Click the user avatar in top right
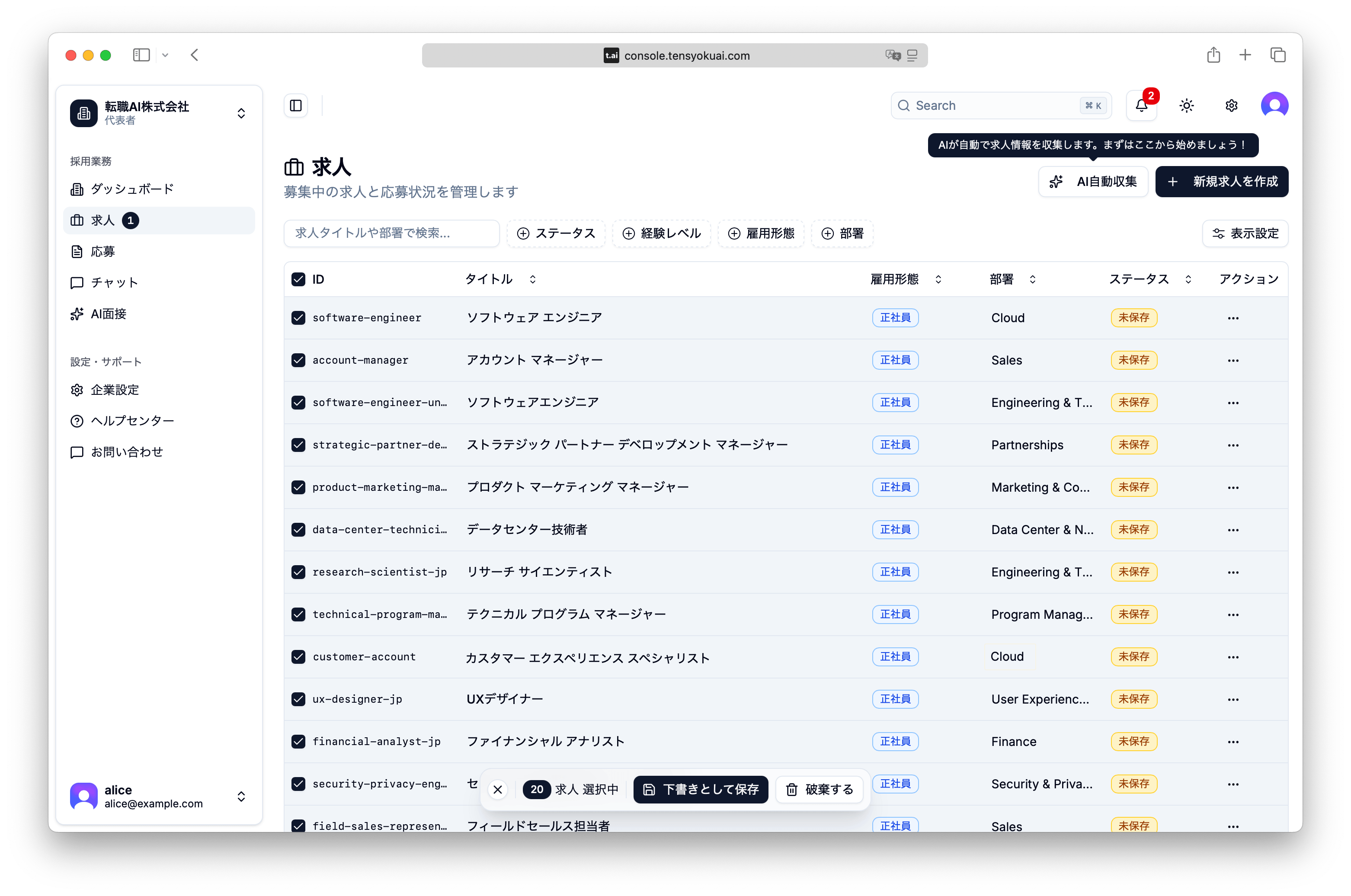The image size is (1351, 896). (1274, 105)
